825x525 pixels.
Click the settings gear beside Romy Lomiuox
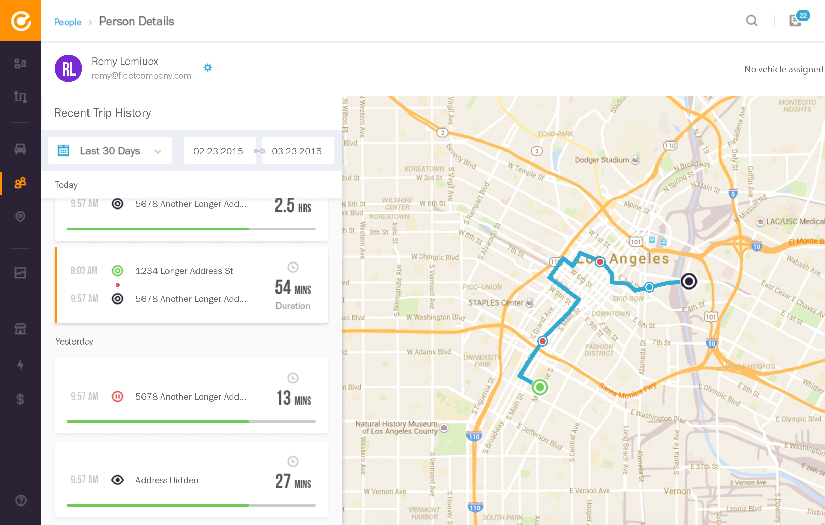[208, 67]
